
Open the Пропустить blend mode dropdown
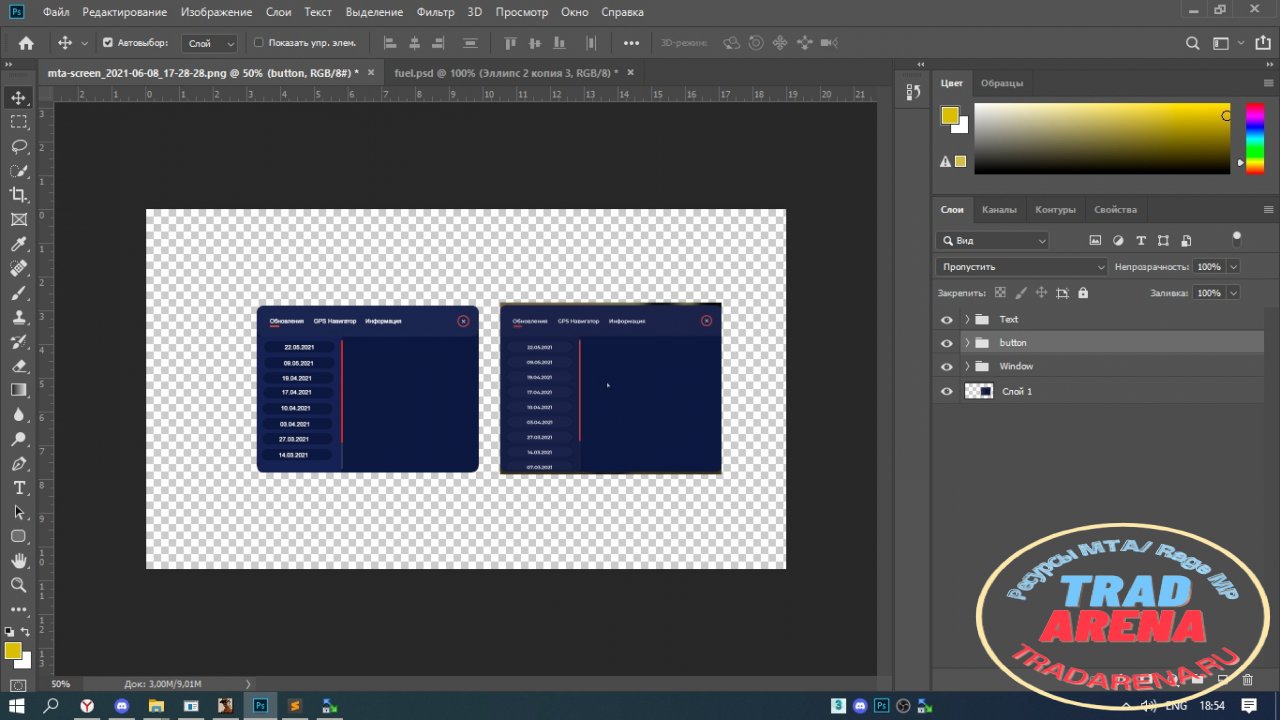coord(1022,267)
